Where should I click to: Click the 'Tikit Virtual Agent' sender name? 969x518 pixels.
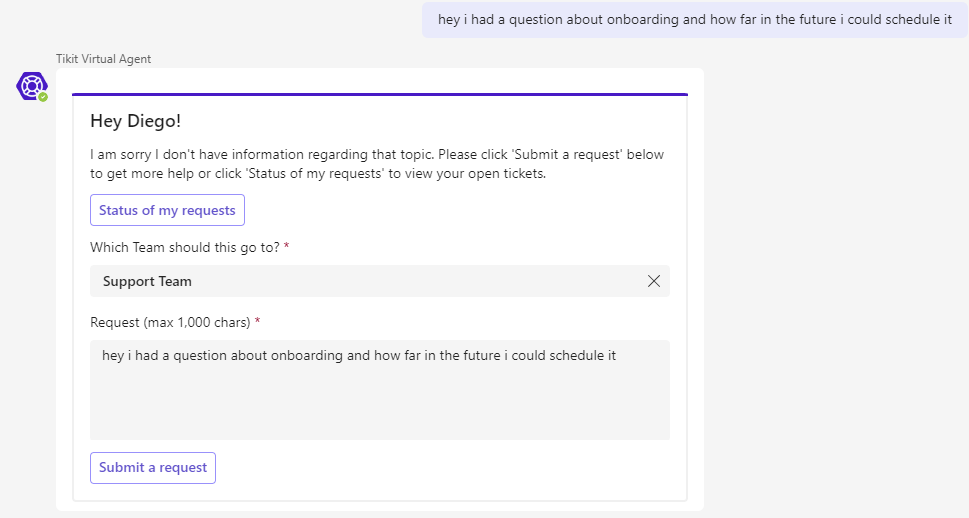(103, 59)
